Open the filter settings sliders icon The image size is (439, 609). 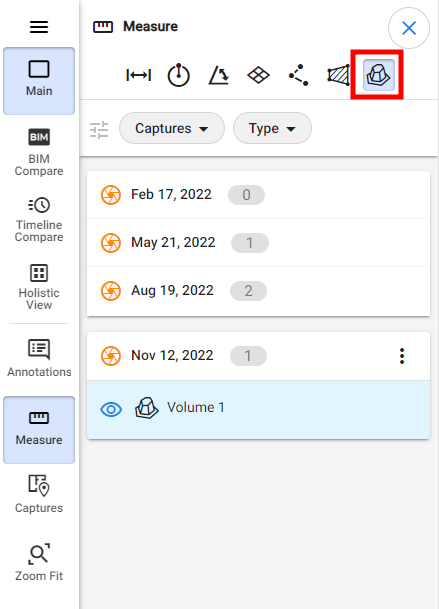pyautogui.click(x=99, y=130)
